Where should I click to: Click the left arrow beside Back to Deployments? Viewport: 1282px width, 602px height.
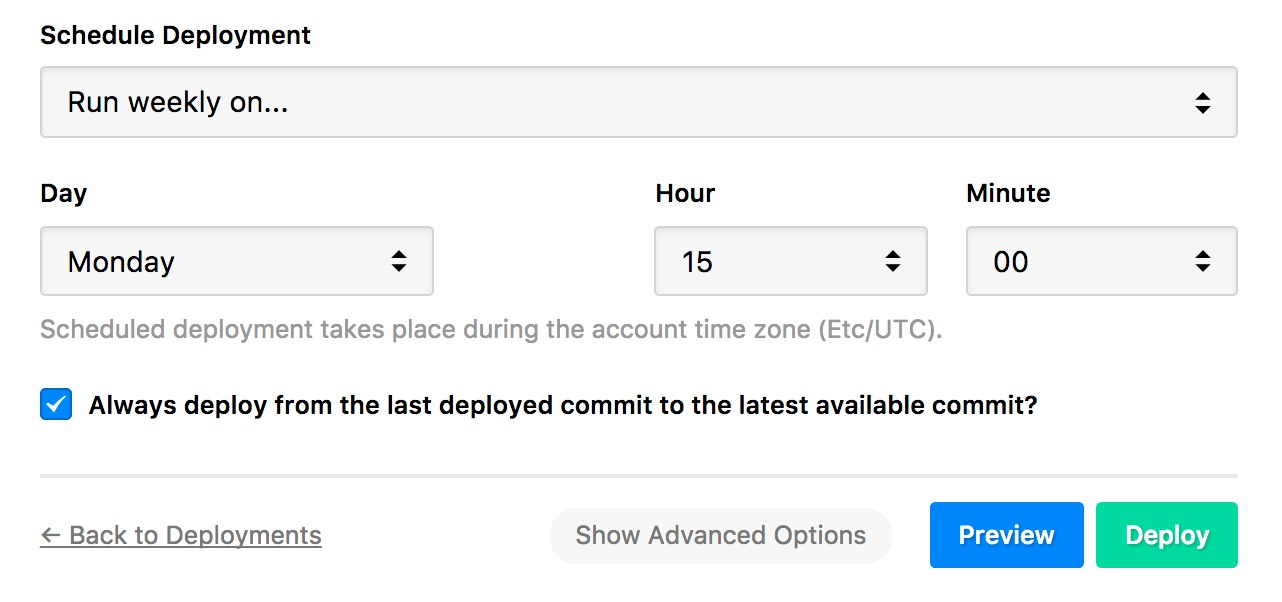[50, 535]
